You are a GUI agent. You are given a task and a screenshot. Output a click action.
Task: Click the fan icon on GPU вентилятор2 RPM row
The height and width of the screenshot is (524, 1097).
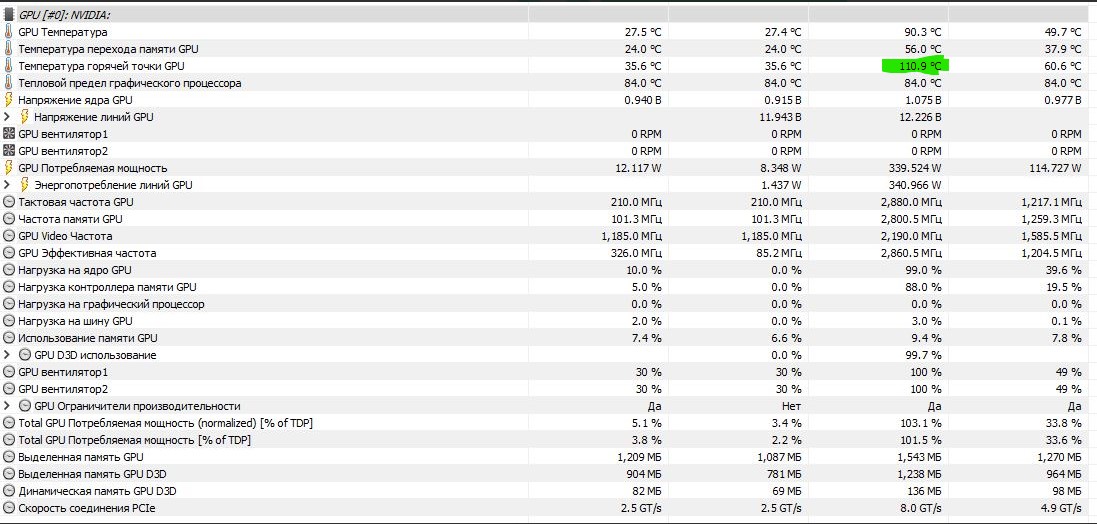[x=9, y=151]
